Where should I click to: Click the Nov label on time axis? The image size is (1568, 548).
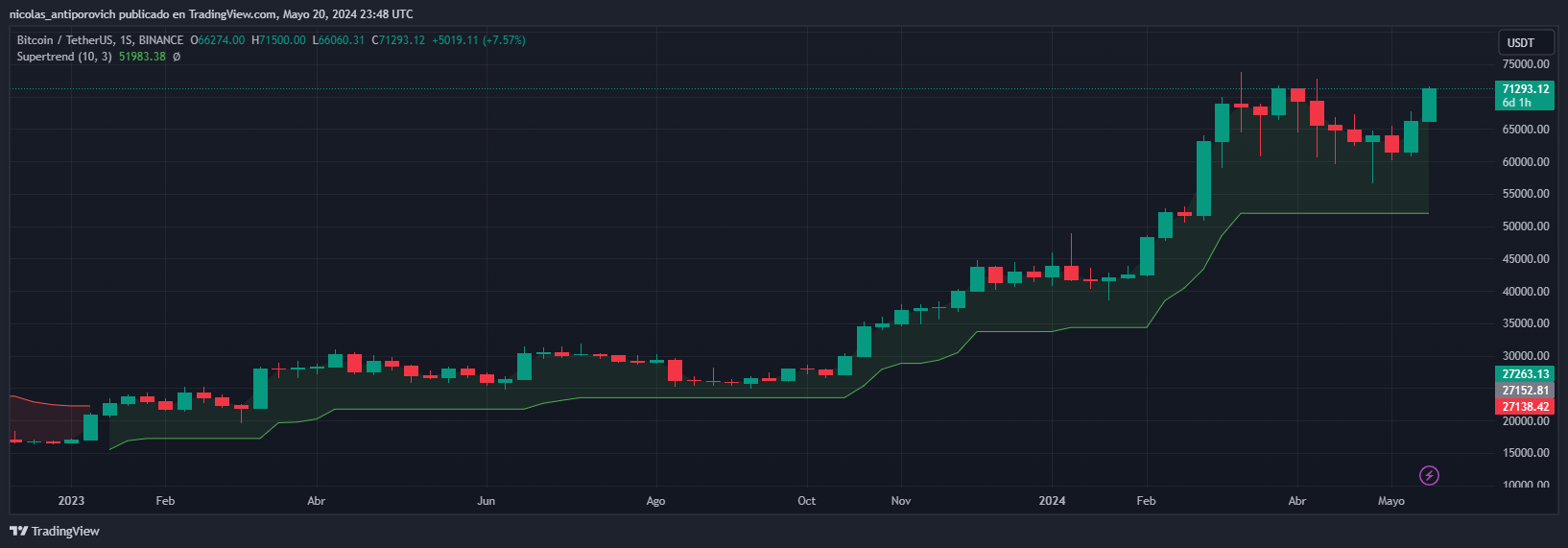click(x=901, y=501)
